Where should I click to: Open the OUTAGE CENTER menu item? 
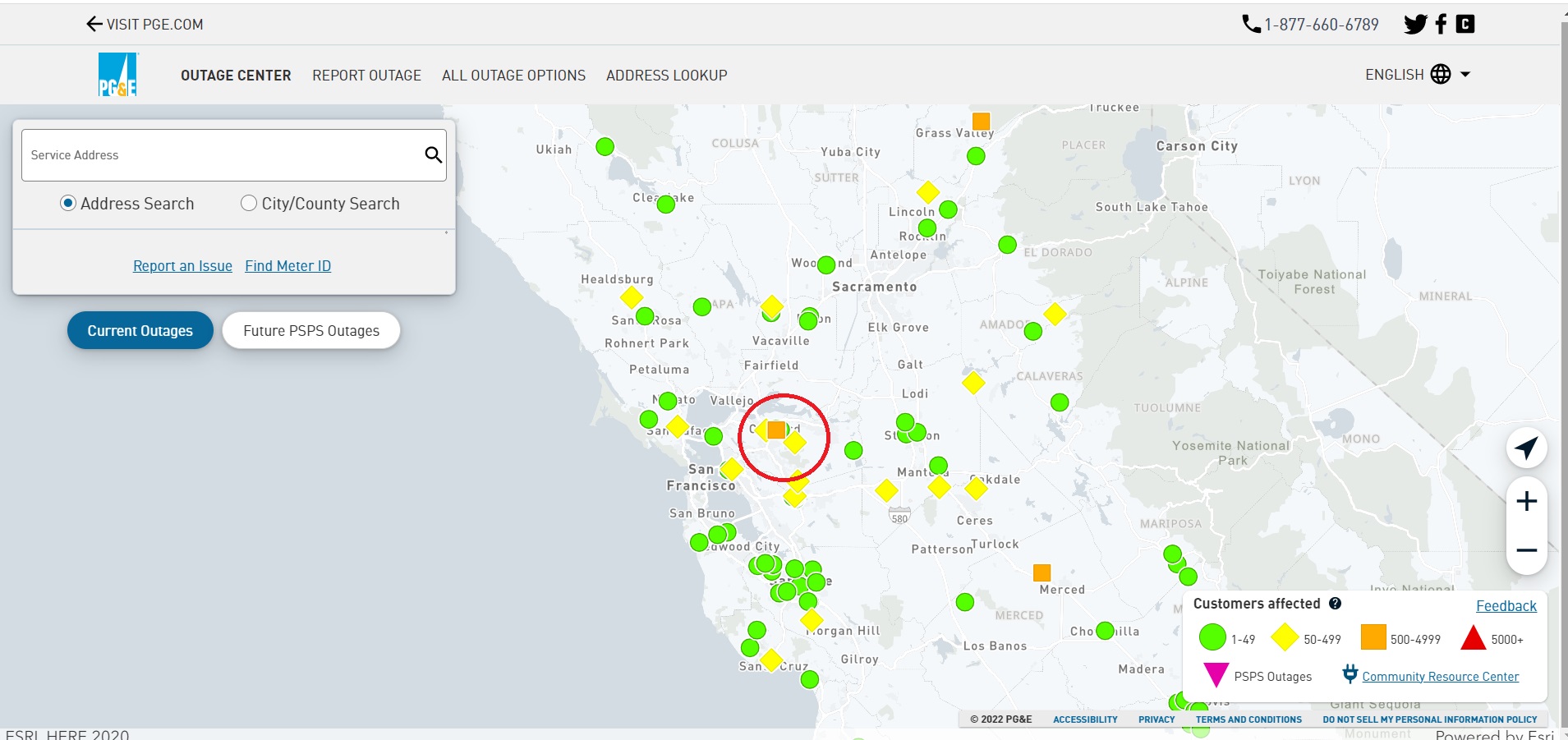click(x=236, y=76)
